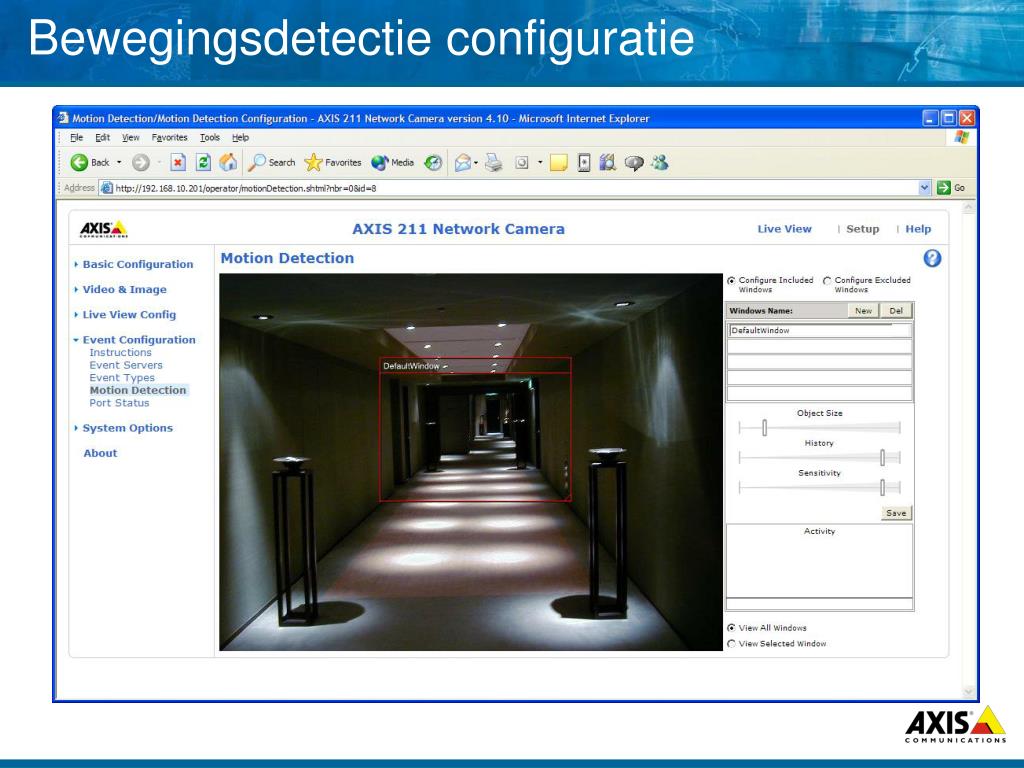Open the Tools menu
This screenshot has height=768, width=1024.
pos(210,138)
